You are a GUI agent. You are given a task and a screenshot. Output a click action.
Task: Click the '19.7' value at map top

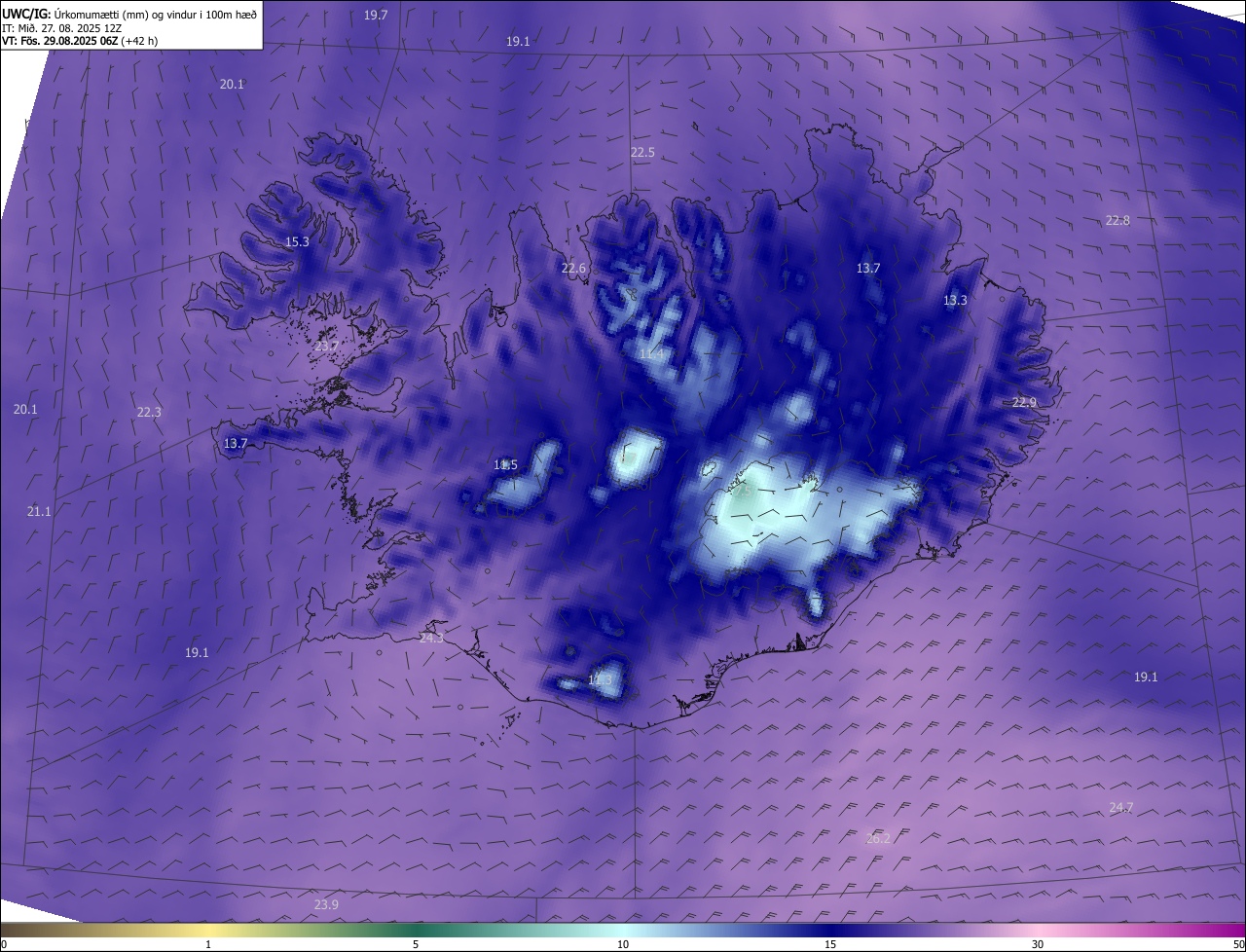tap(376, 15)
